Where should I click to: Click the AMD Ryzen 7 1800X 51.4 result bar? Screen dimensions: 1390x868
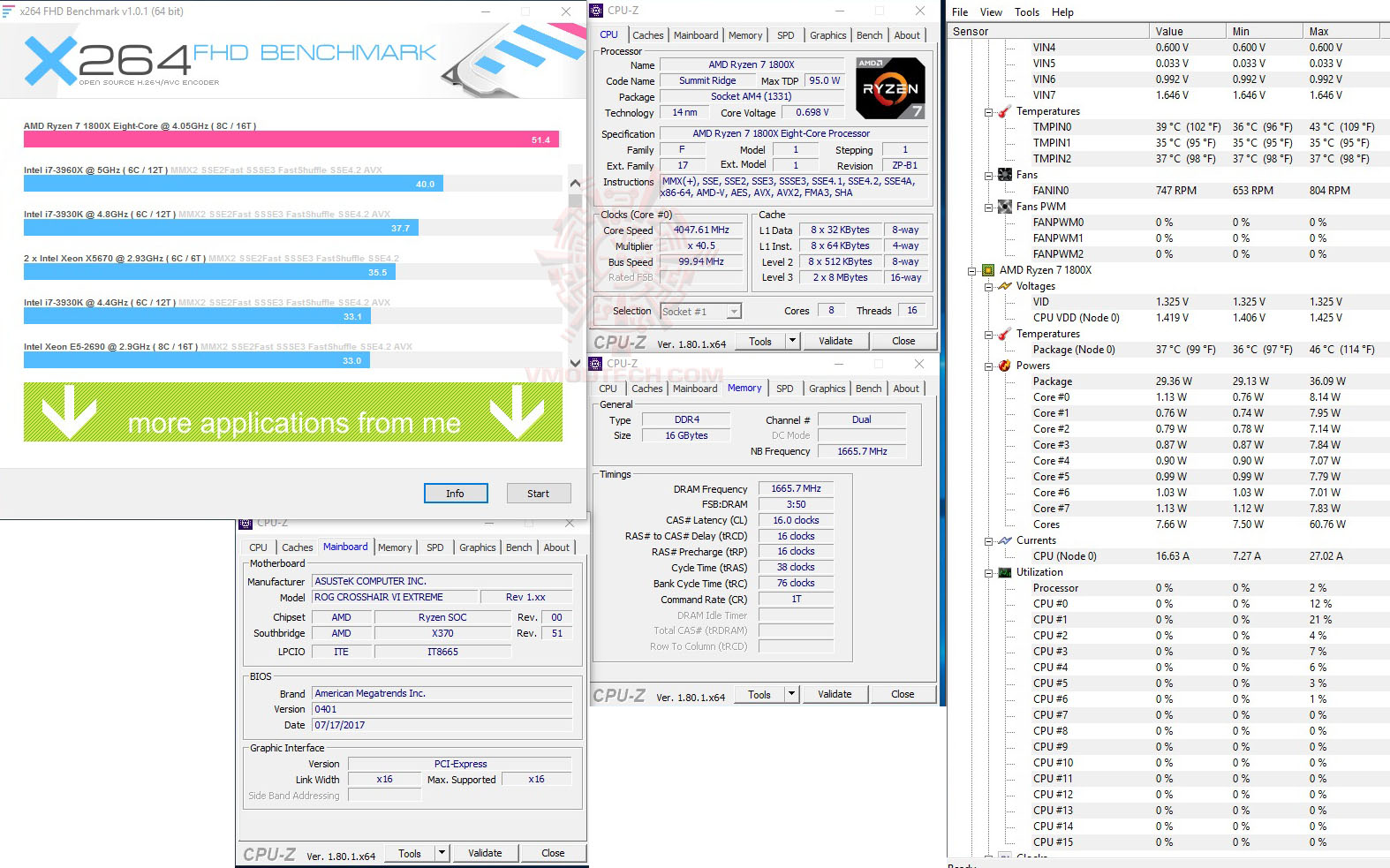[x=291, y=140]
